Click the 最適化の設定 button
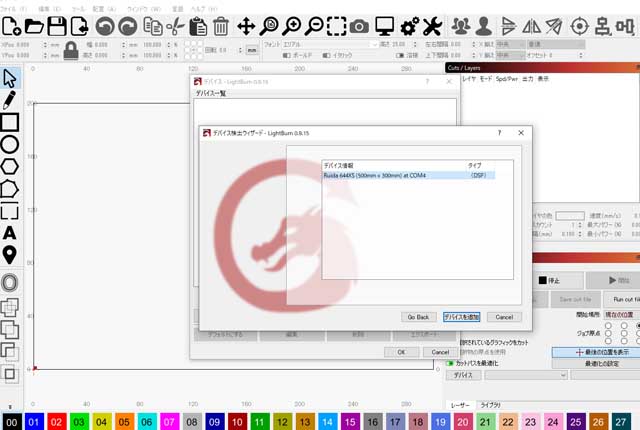This screenshot has height=430, width=640. (x=596, y=364)
